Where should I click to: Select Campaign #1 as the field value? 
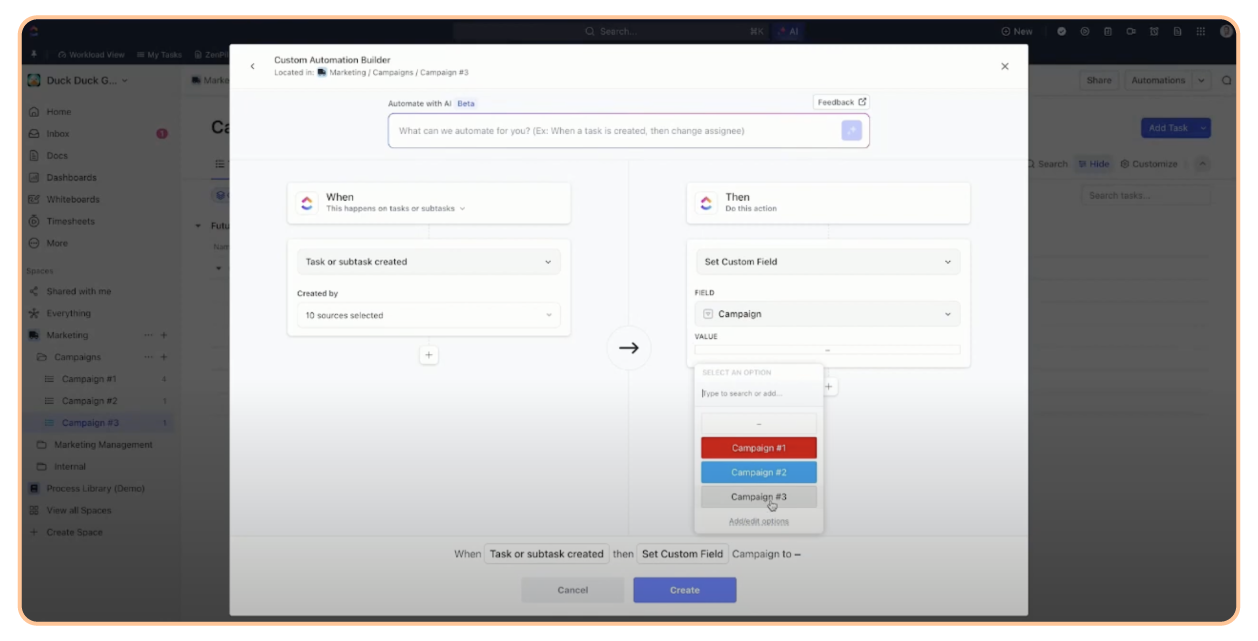click(x=758, y=446)
